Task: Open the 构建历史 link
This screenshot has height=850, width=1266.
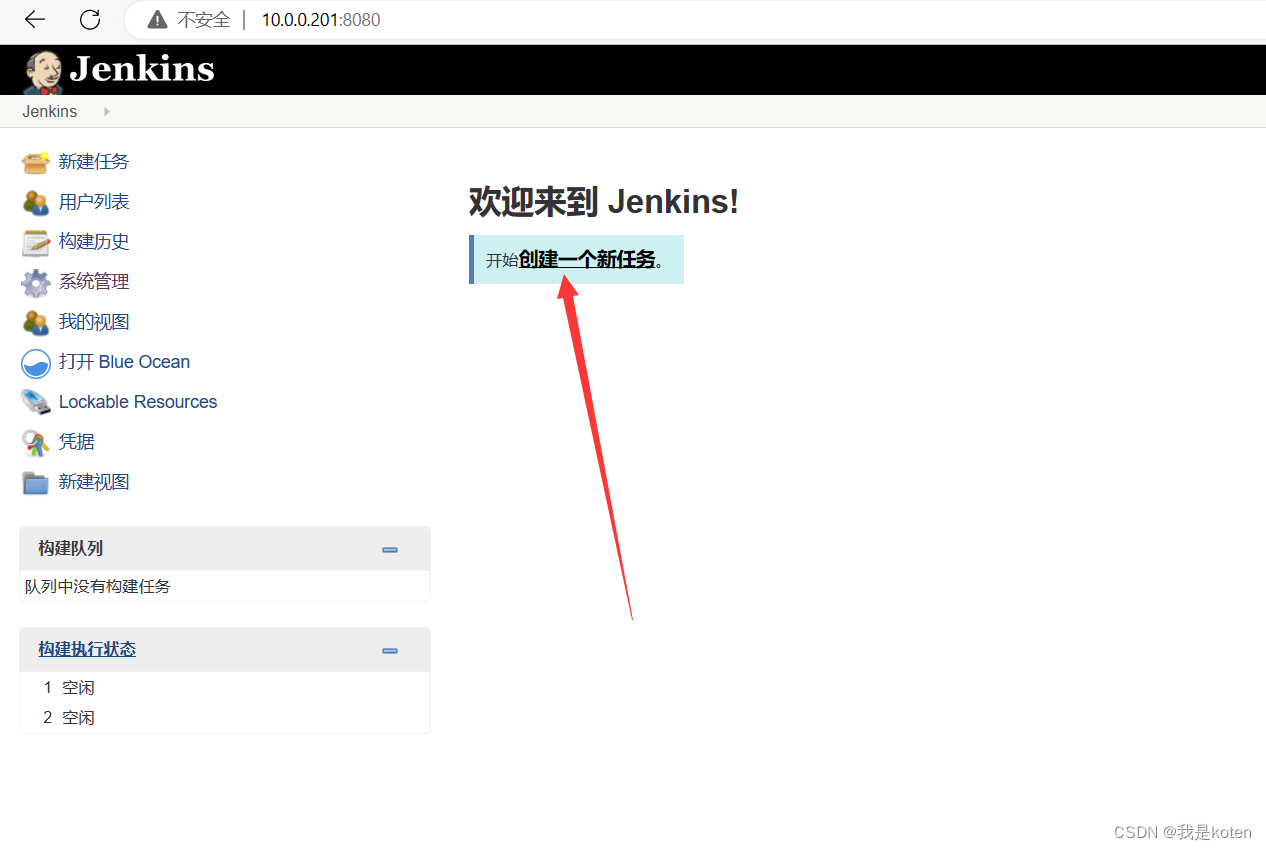Action: (94, 242)
